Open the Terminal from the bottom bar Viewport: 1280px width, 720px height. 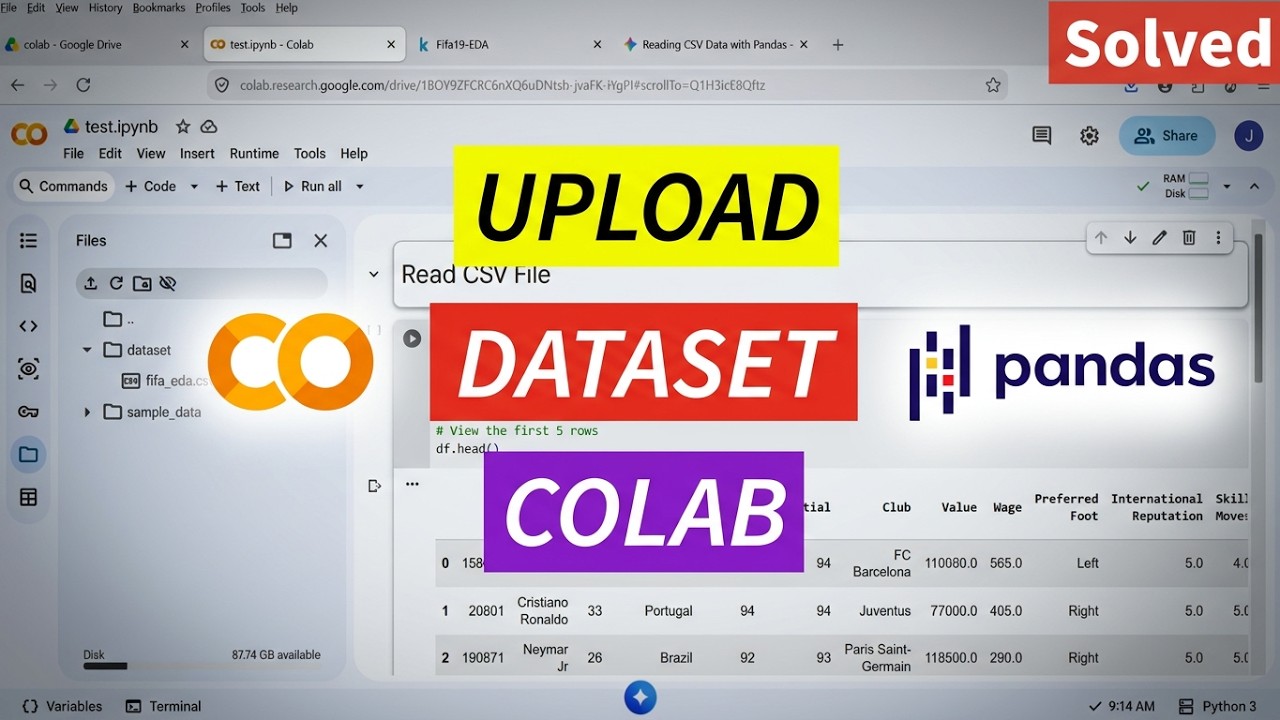[163, 706]
